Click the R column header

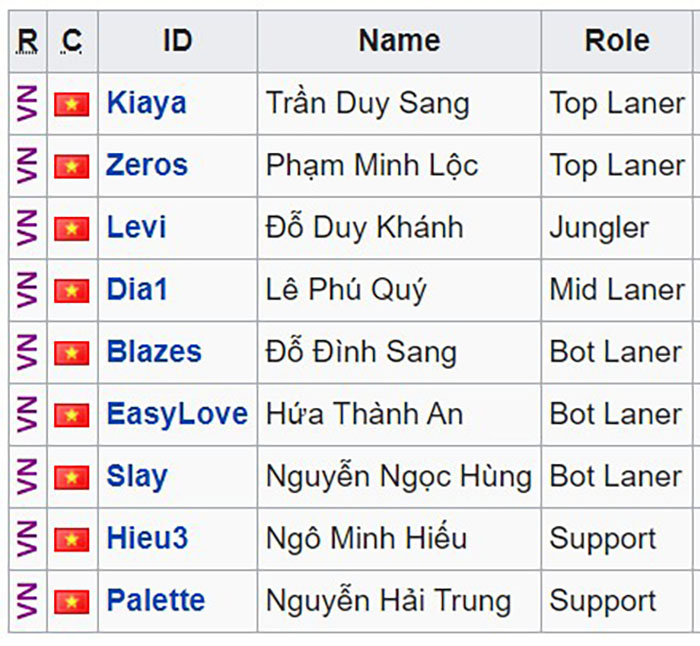point(27,41)
